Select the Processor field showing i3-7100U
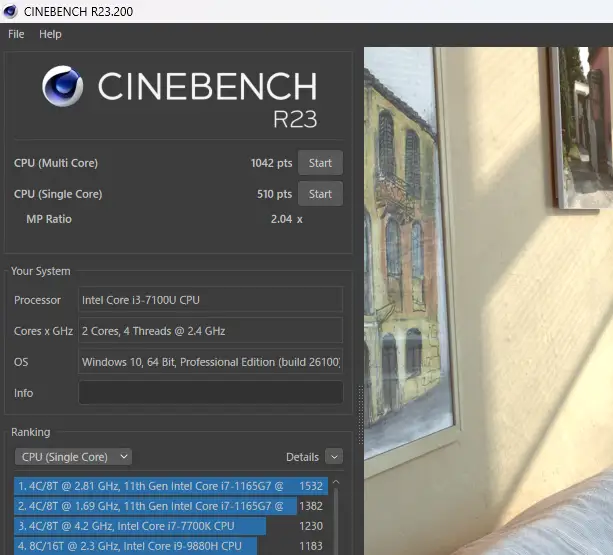The height and width of the screenshot is (555, 613). pyautogui.click(x=210, y=300)
